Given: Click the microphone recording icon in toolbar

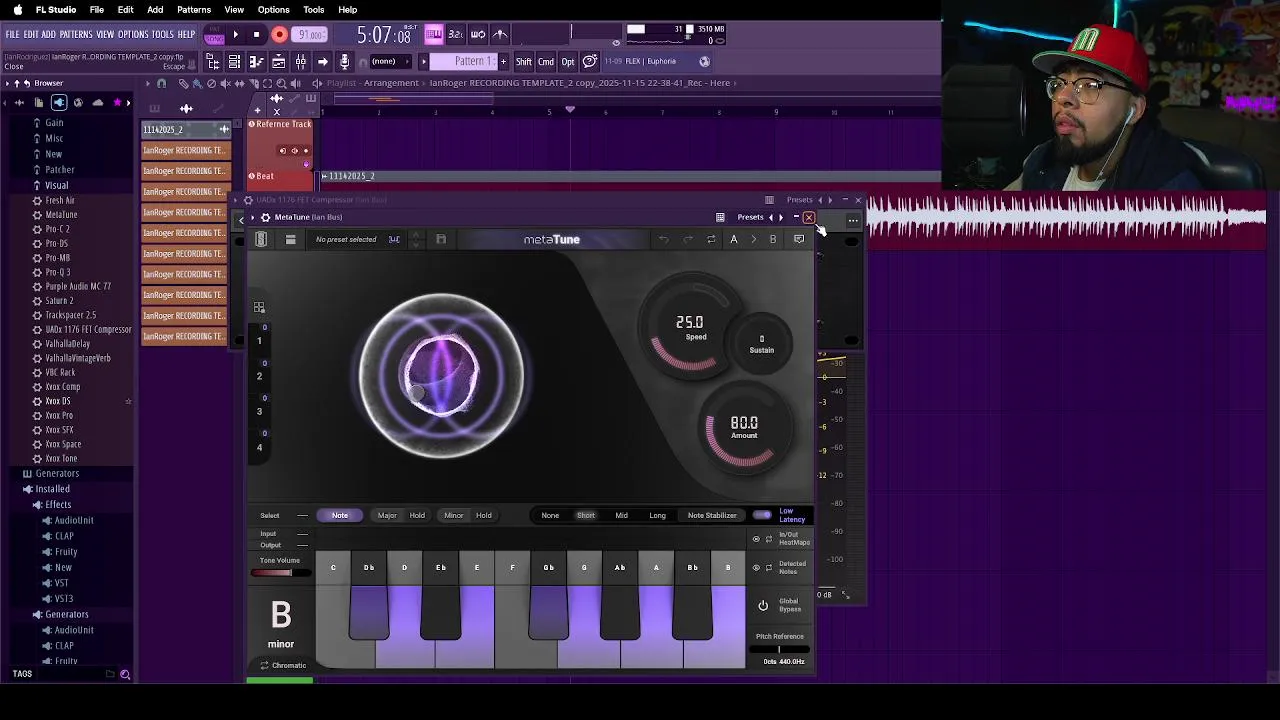Looking at the screenshot, I should pyautogui.click(x=344, y=62).
